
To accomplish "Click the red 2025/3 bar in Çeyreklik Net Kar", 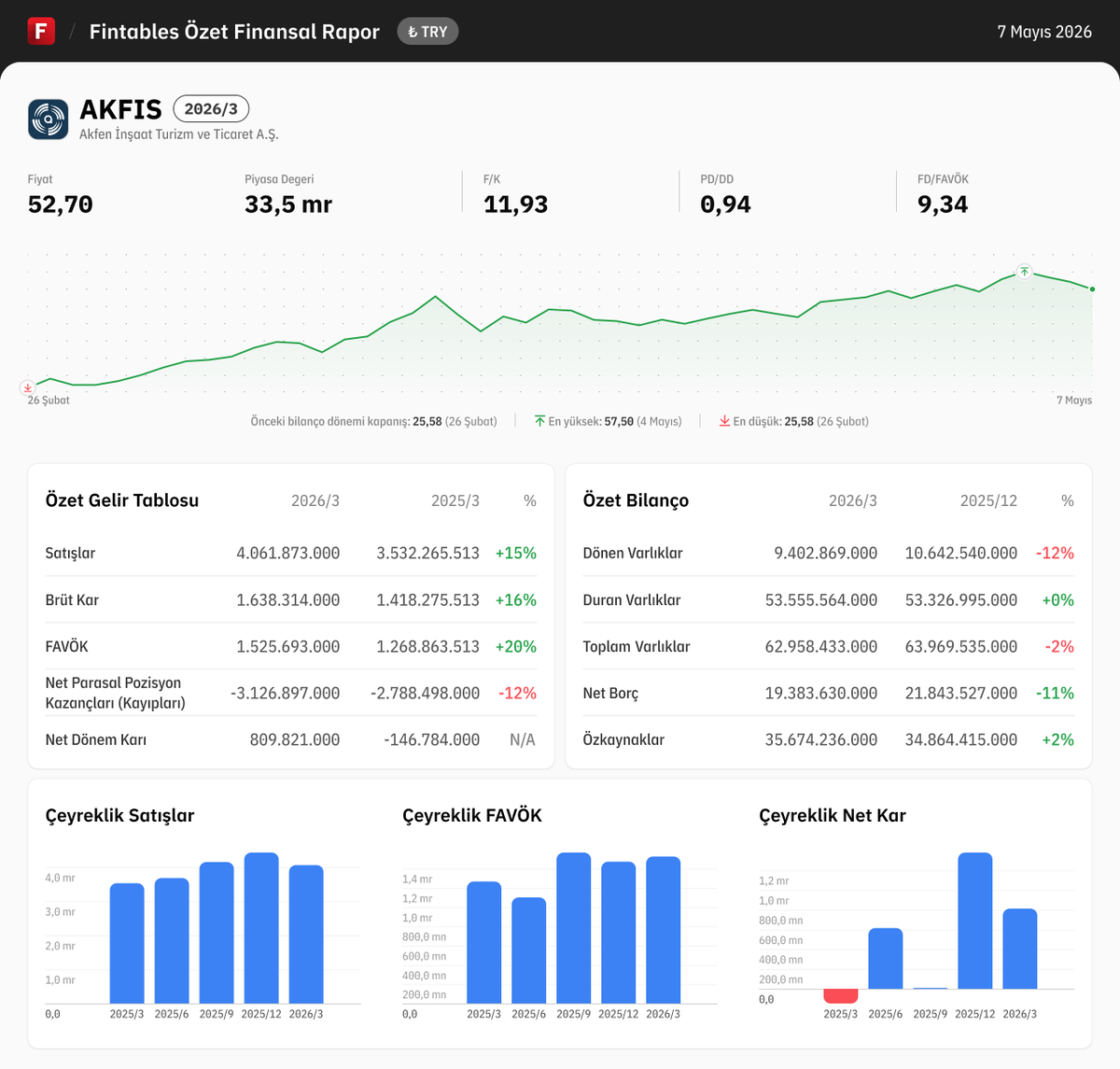I will click(841, 996).
